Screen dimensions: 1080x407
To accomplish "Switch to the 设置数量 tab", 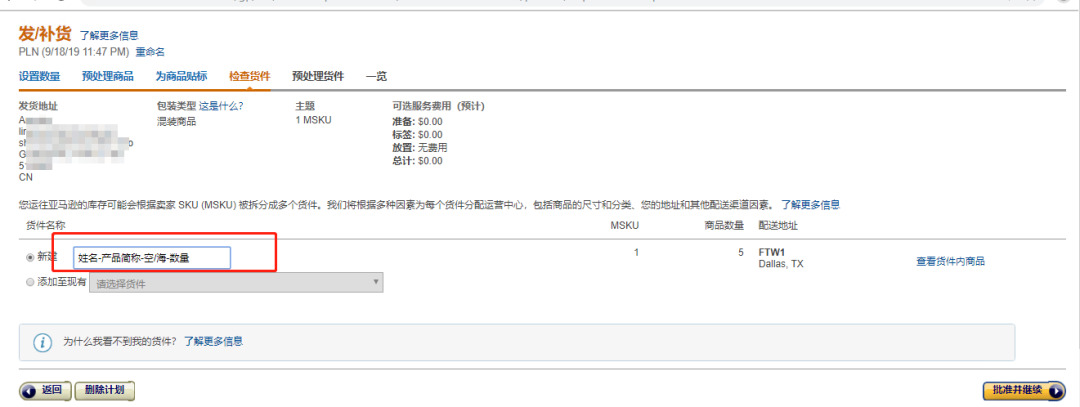I will tap(39, 76).
